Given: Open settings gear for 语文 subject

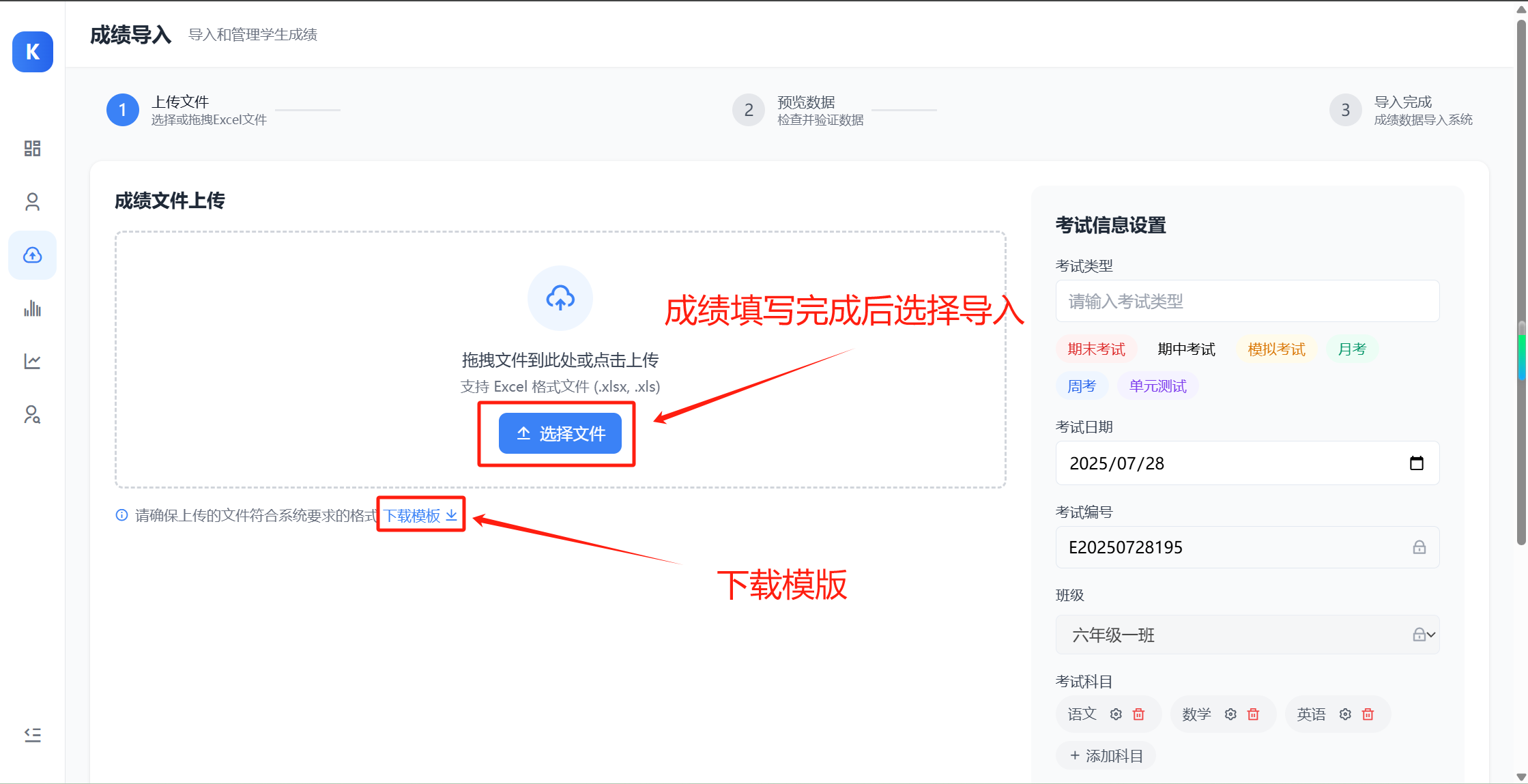Looking at the screenshot, I should pyautogui.click(x=1116, y=714).
